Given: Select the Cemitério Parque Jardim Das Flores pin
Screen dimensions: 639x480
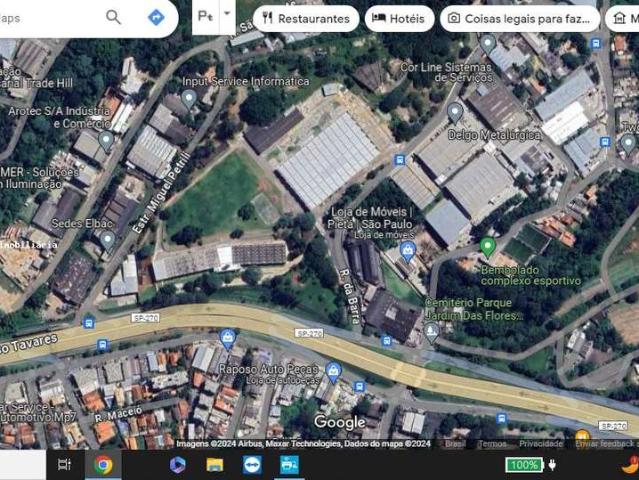Looking at the screenshot, I should [x=431, y=332].
